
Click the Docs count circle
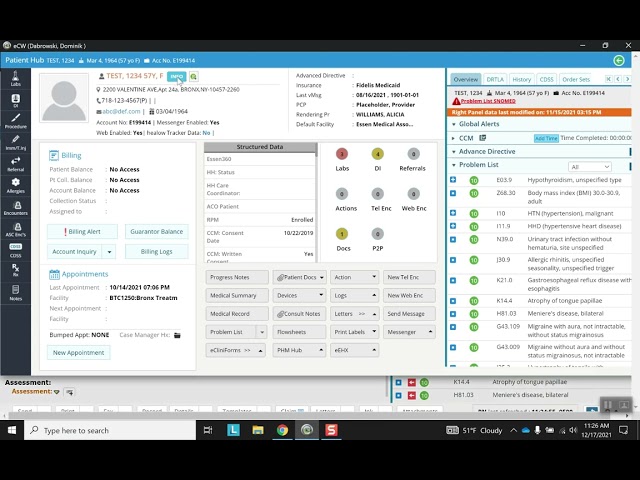[342, 234]
